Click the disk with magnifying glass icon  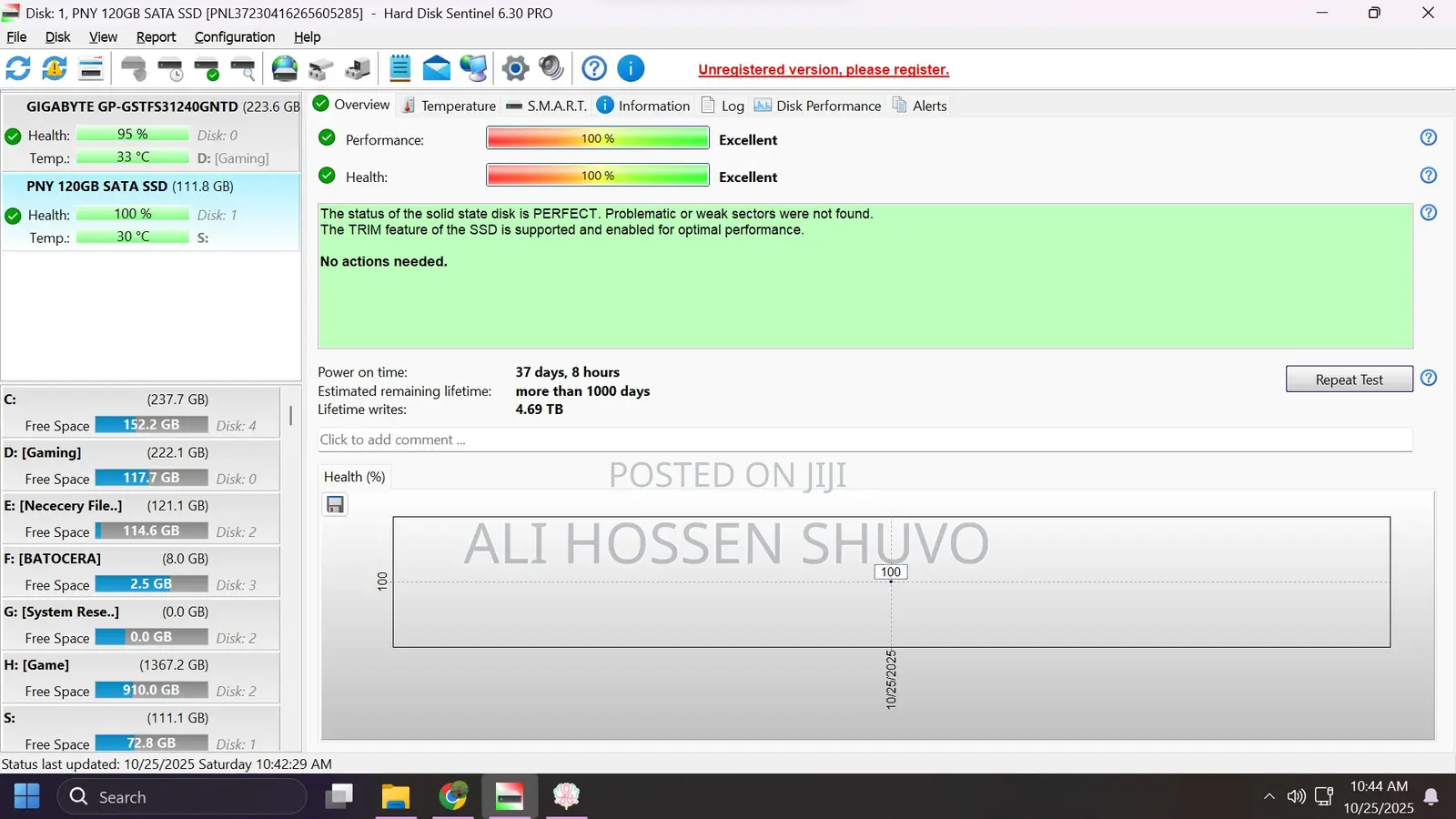[x=243, y=68]
